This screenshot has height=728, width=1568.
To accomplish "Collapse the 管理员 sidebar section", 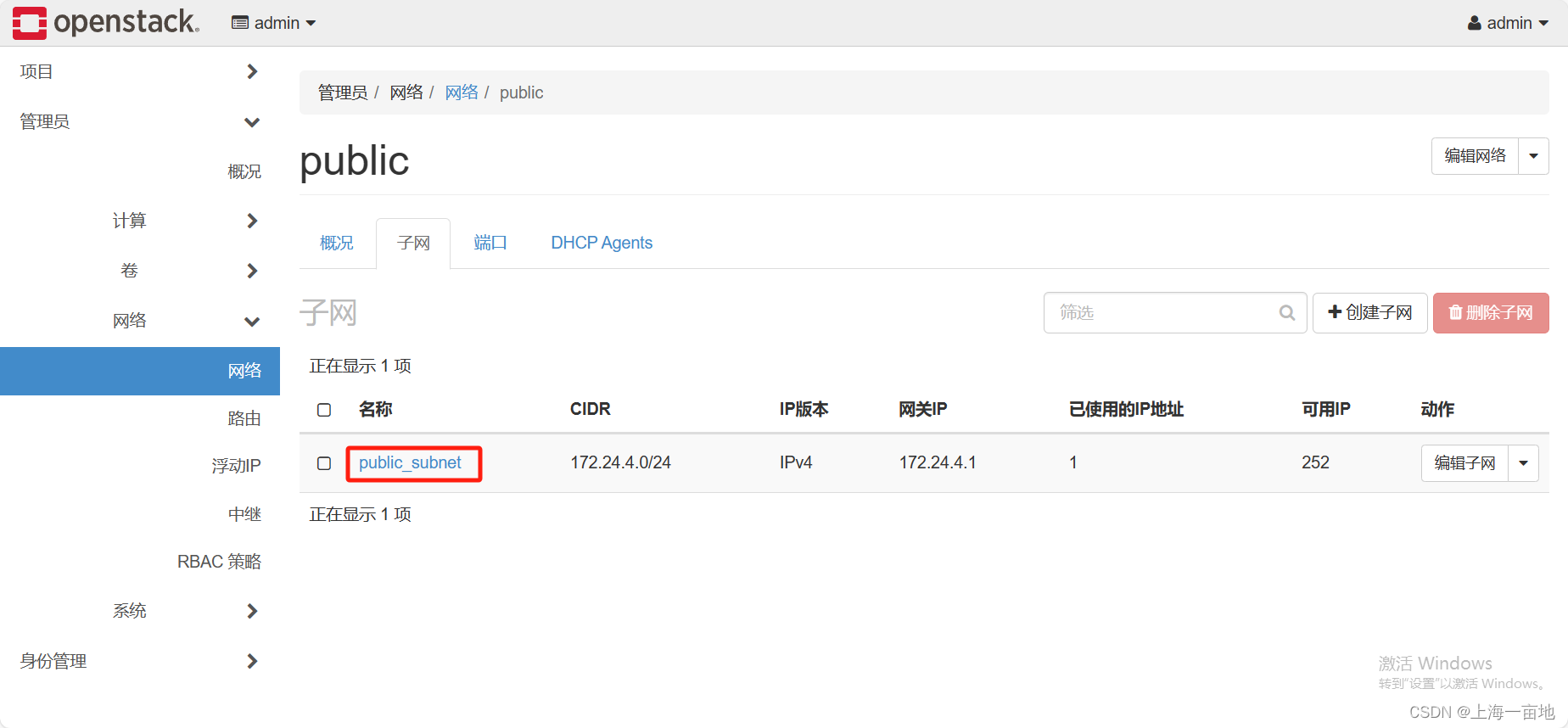I will 140,121.
